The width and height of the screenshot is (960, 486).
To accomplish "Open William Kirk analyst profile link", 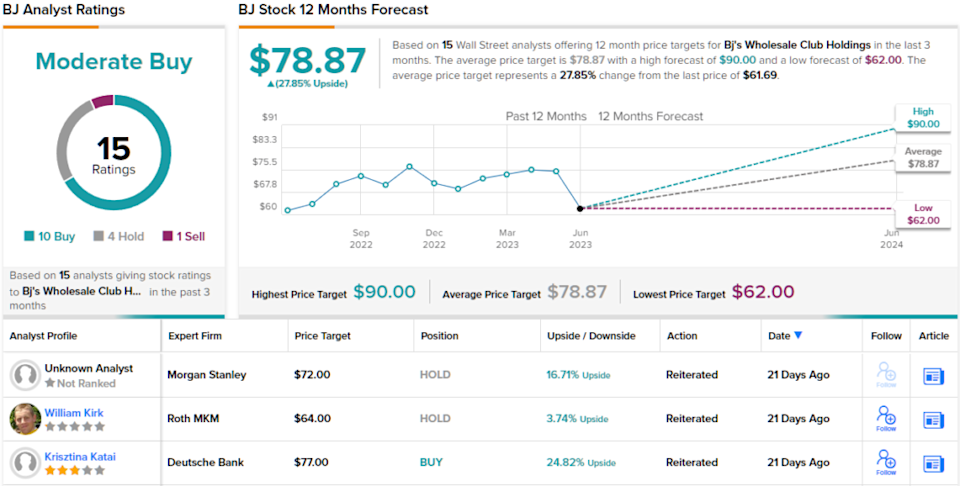I will pos(73,412).
